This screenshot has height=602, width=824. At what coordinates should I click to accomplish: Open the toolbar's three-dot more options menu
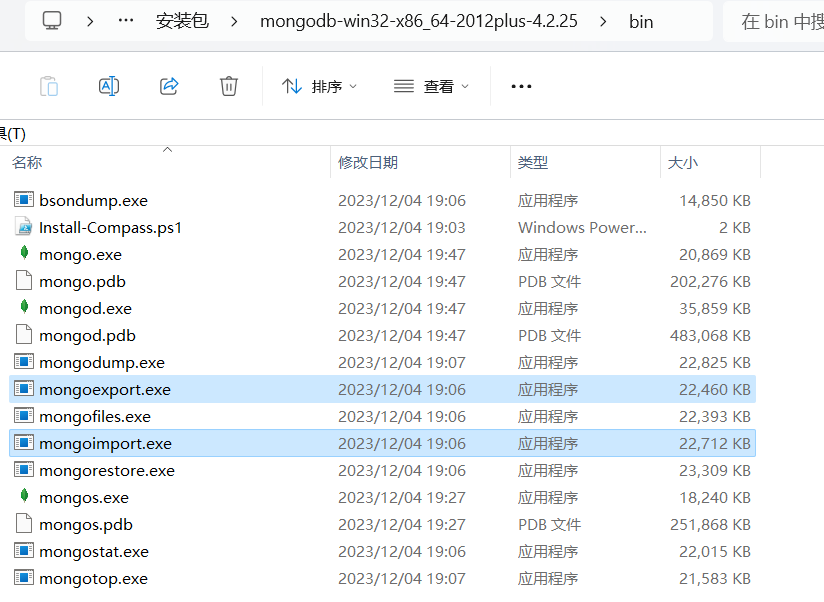point(521,86)
